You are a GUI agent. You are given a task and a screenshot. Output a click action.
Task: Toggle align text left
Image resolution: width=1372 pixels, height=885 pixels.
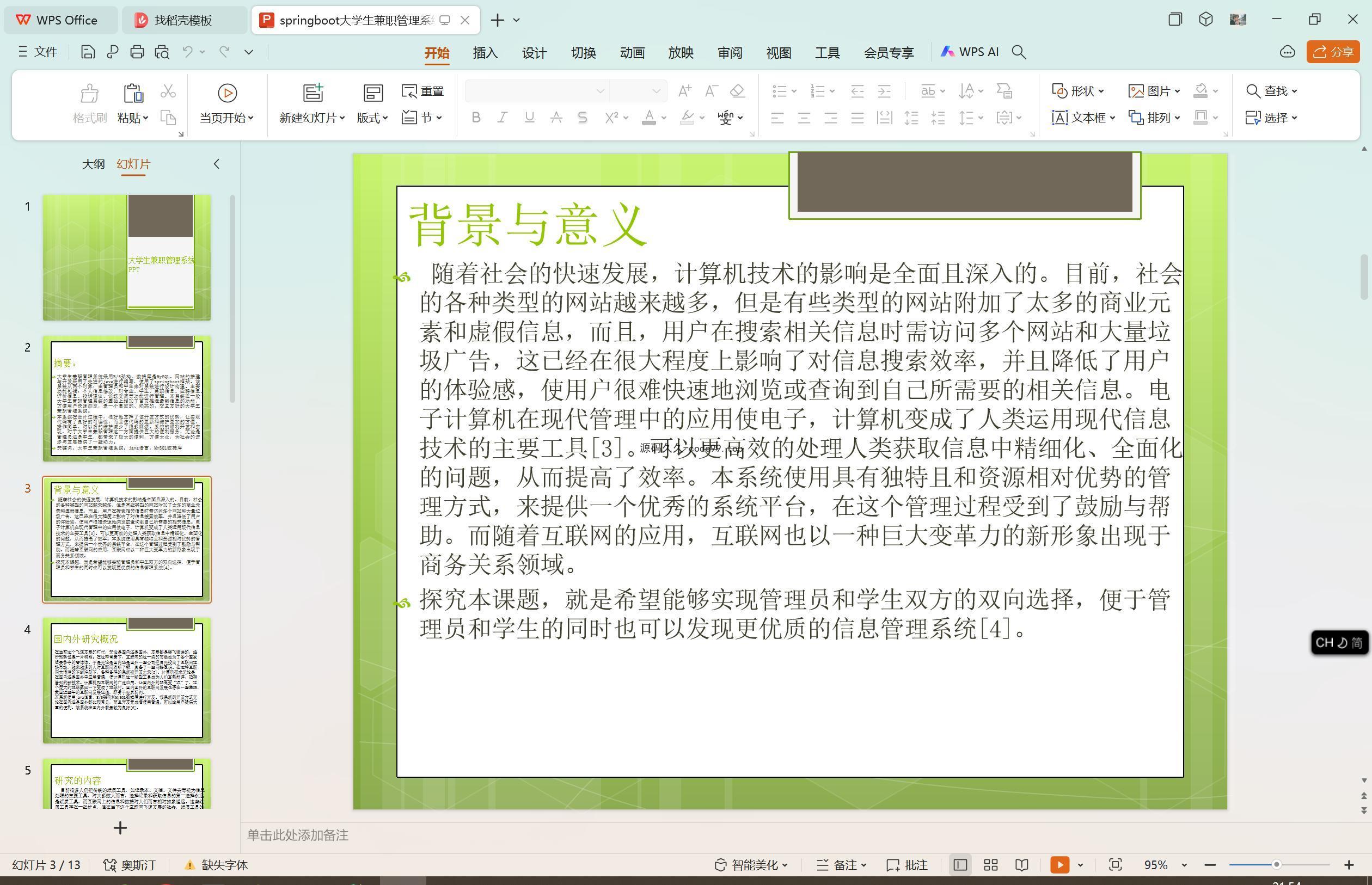tap(777, 118)
